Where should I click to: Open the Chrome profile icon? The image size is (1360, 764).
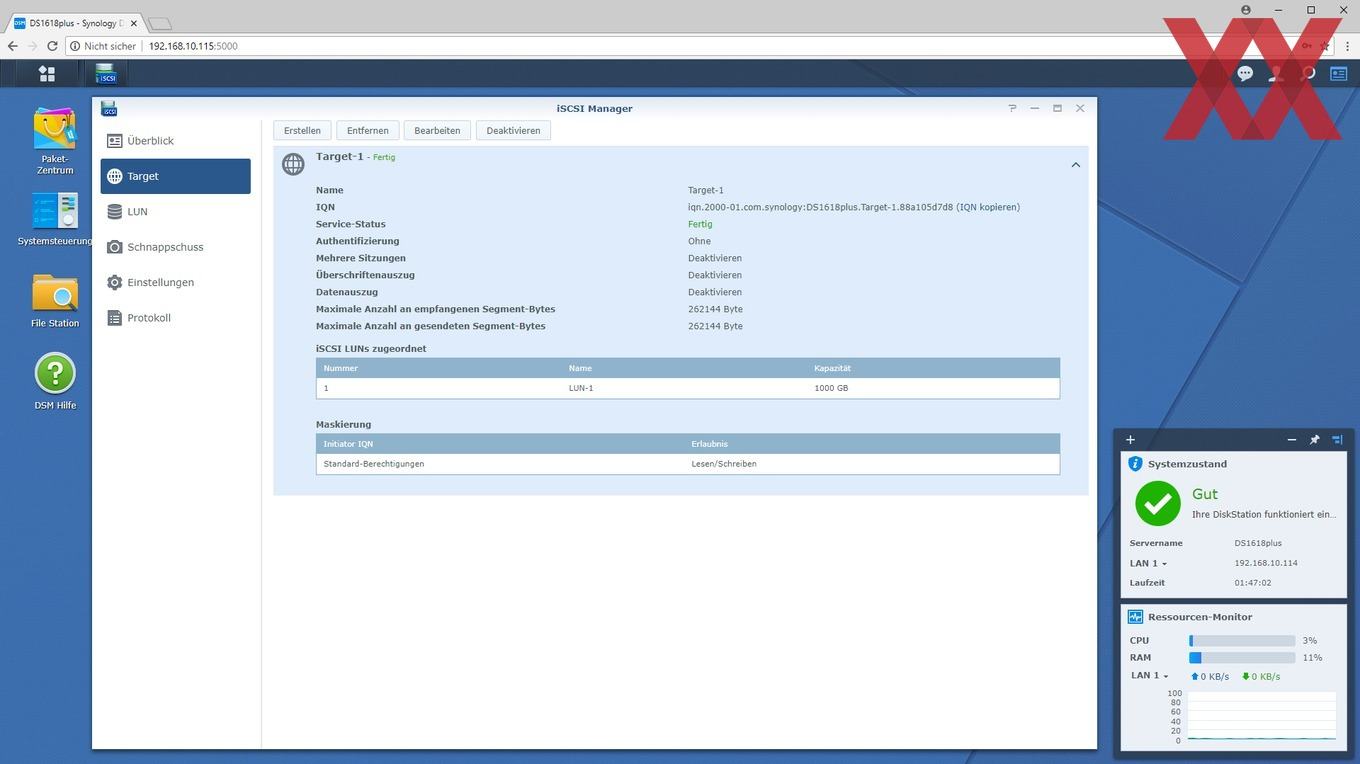[1246, 10]
